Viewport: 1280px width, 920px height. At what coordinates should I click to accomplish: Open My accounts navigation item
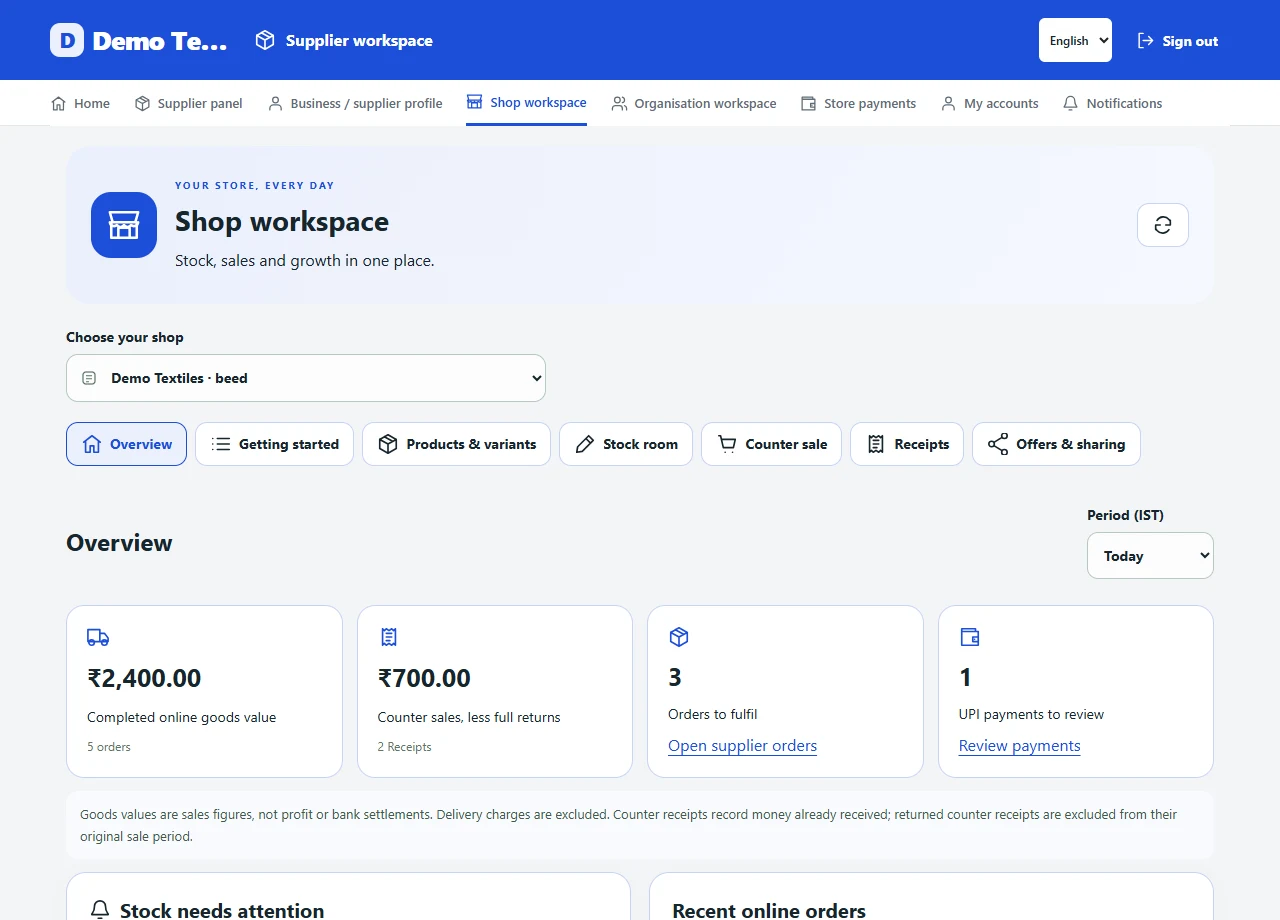[990, 103]
